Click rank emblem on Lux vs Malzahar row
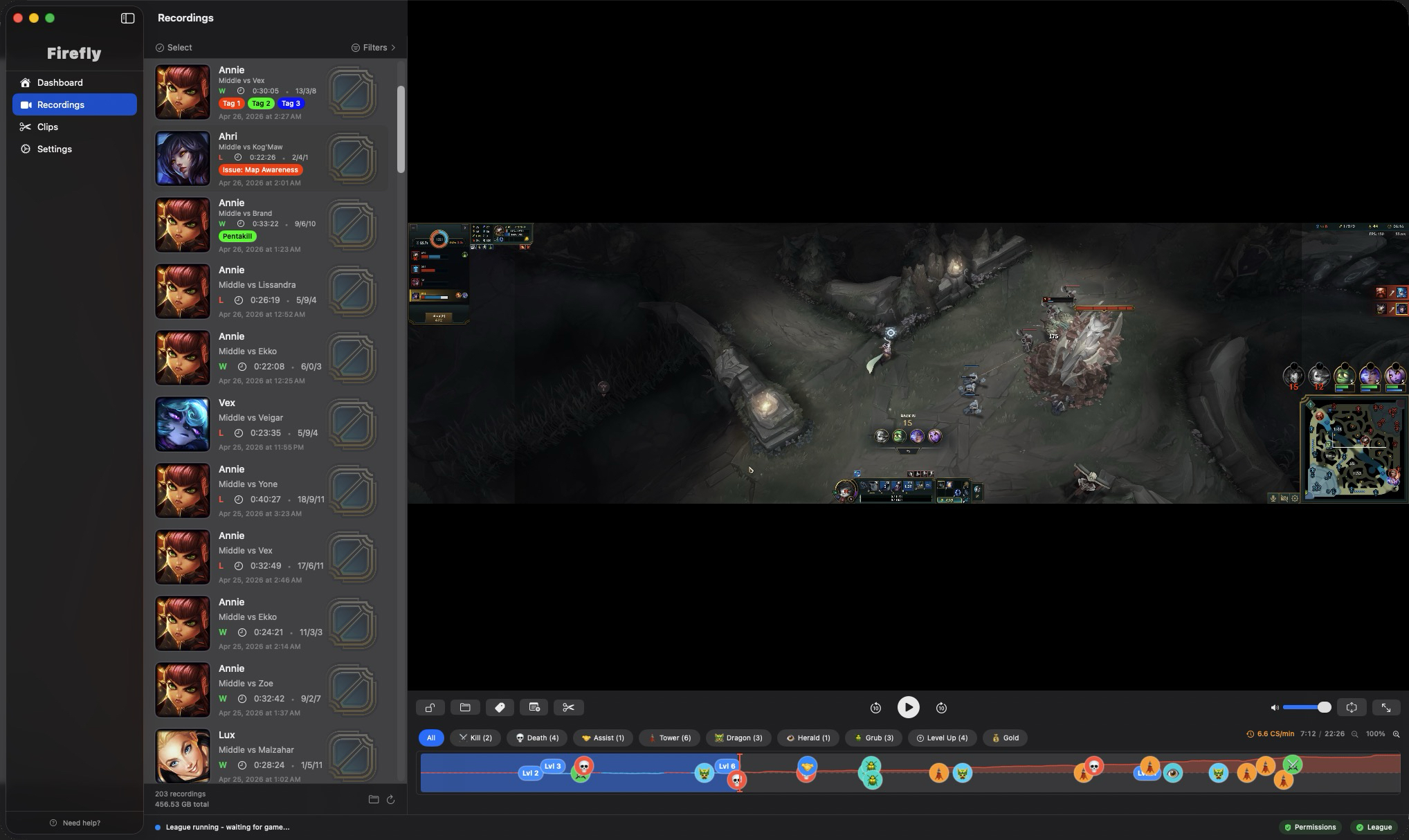 (x=352, y=756)
